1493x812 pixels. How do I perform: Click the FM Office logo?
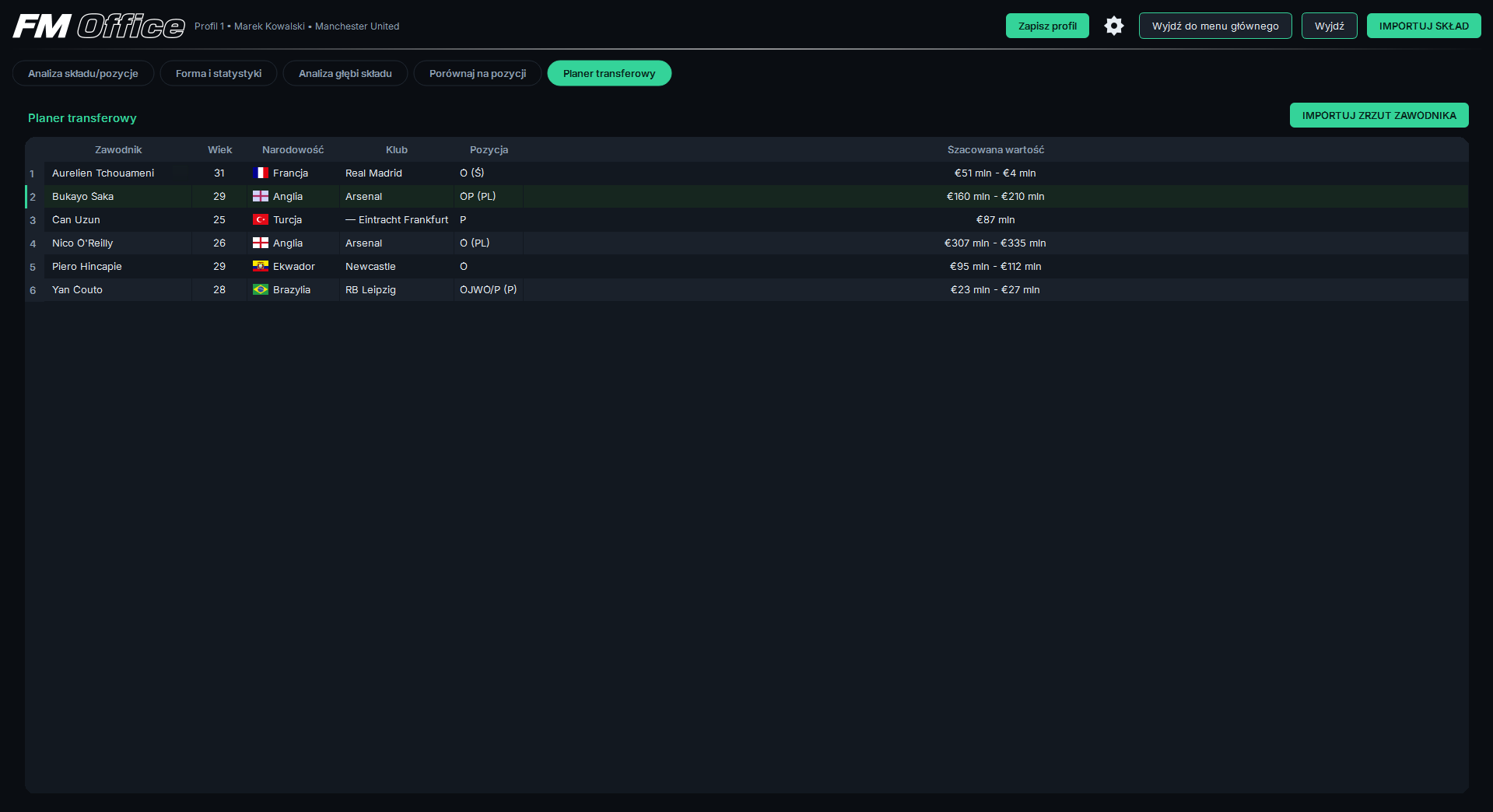(x=99, y=26)
